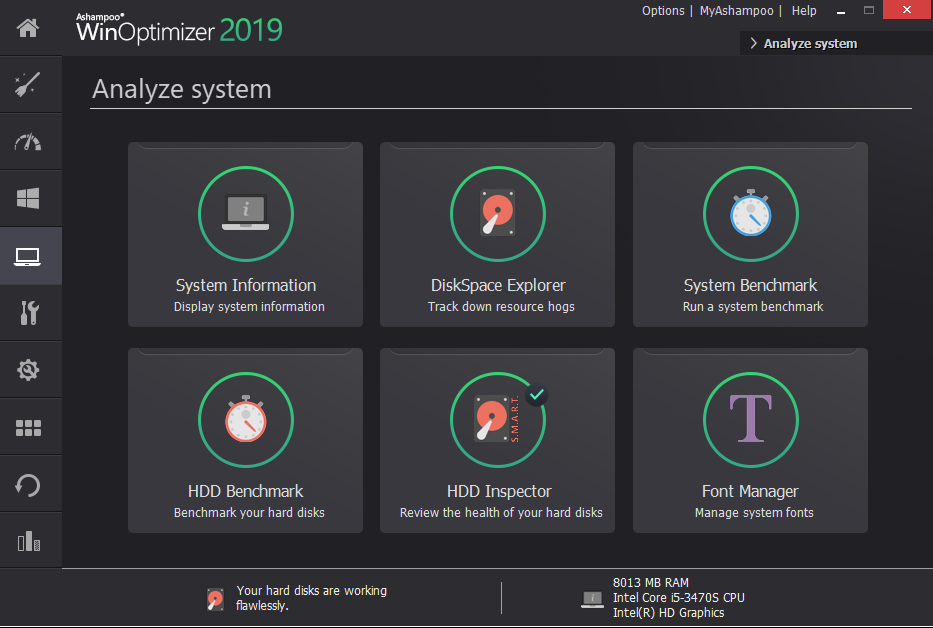Launch System Information via its laptop icon

(x=246, y=214)
